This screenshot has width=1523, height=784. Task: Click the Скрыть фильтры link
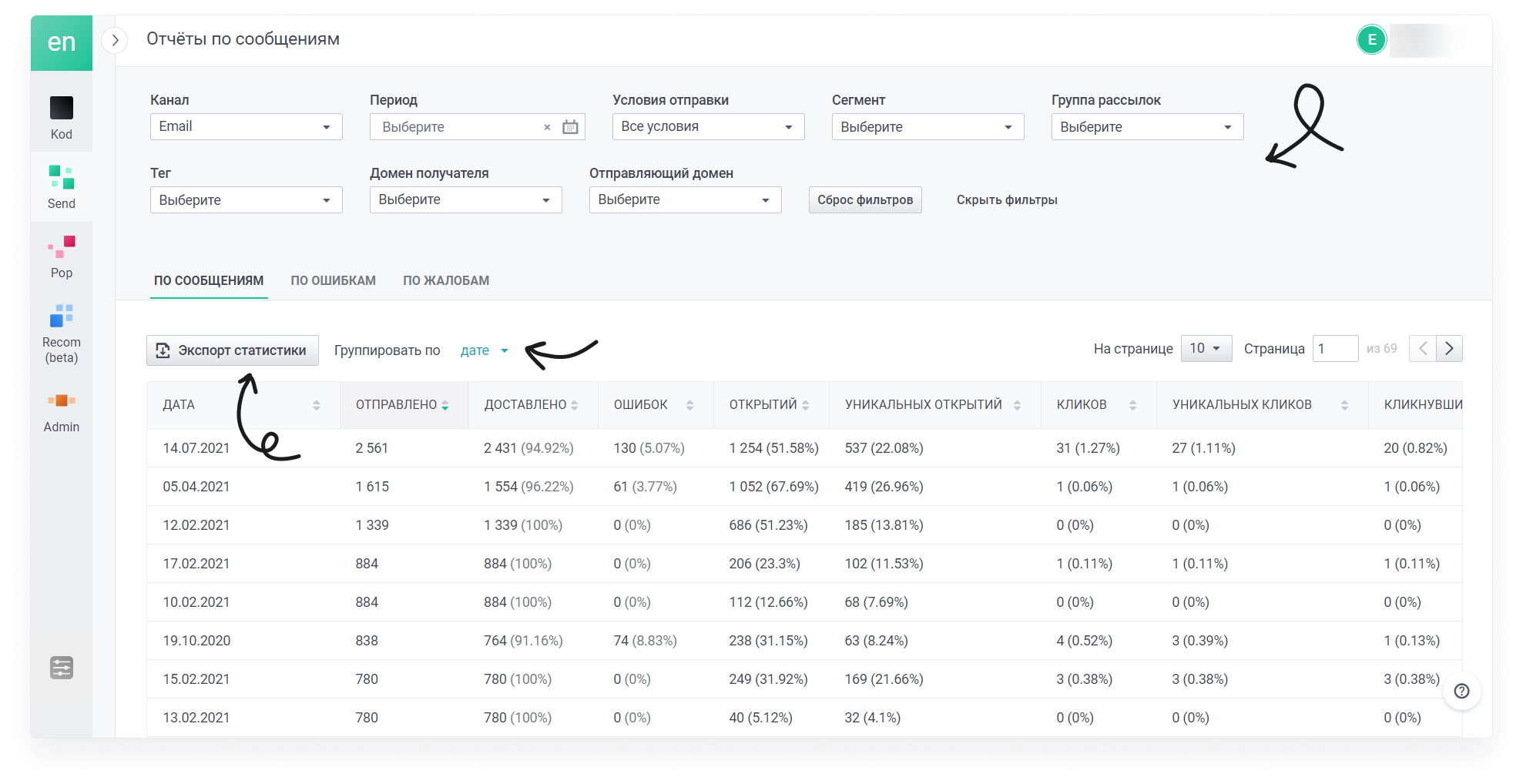click(1007, 199)
